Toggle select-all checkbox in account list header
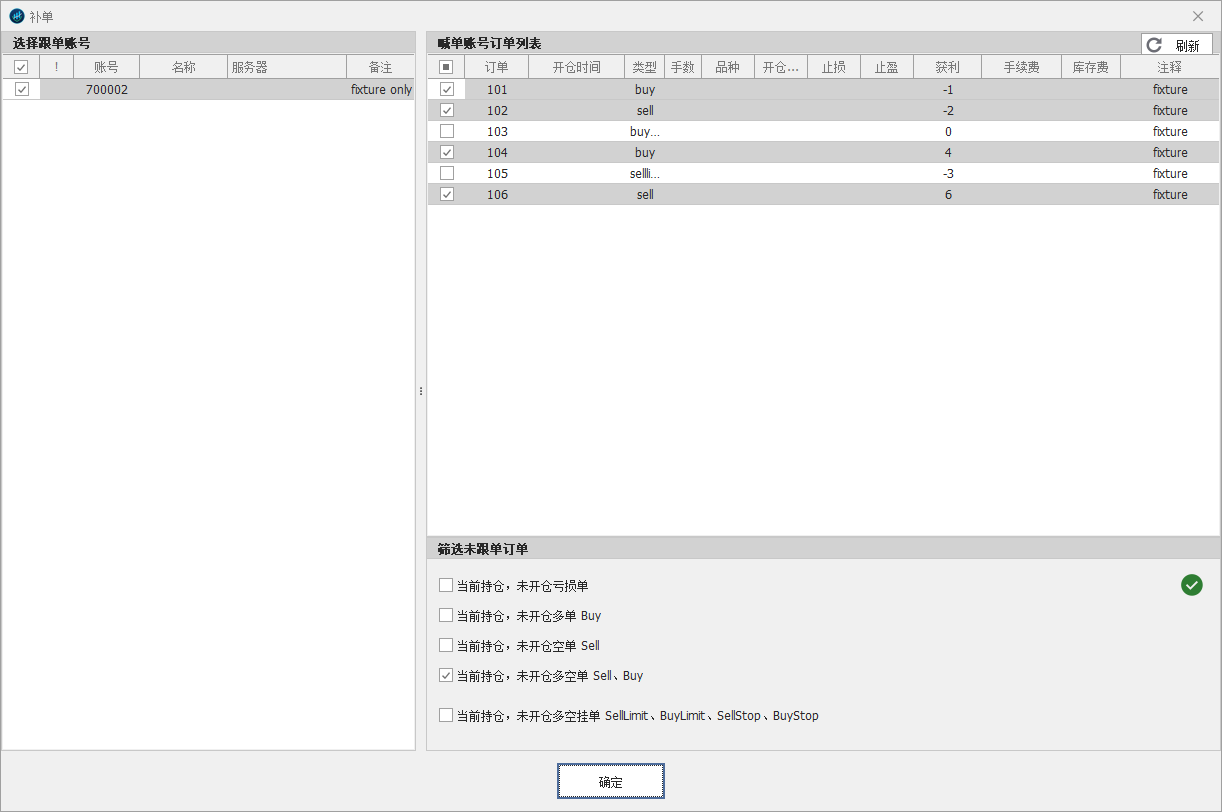The image size is (1222, 812). (21, 67)
